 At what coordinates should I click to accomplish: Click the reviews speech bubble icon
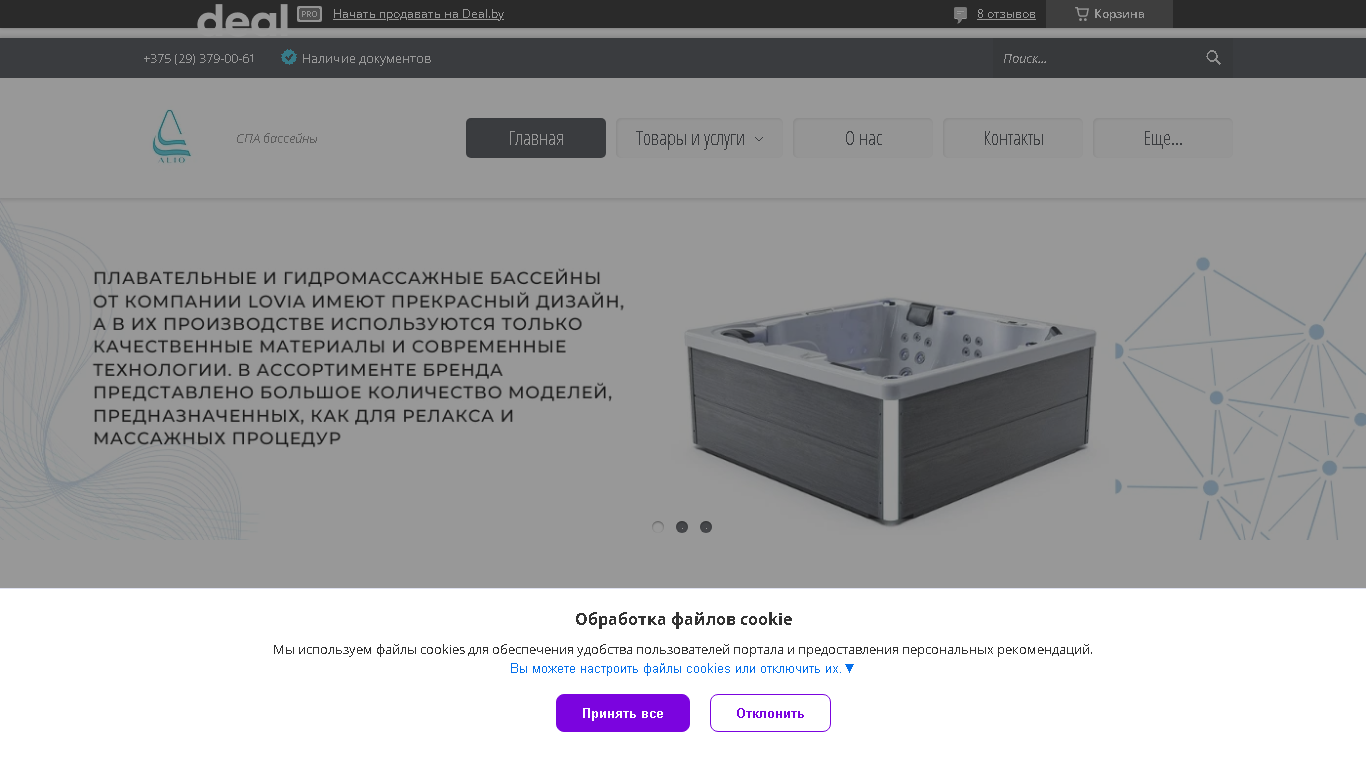pyautogui.click(x=960, y=15)
